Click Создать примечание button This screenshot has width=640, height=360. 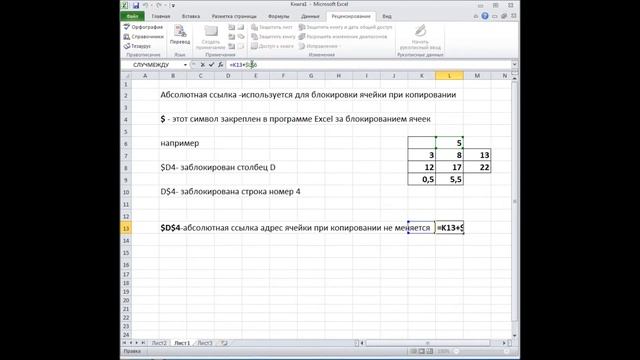tap(211, 37)
